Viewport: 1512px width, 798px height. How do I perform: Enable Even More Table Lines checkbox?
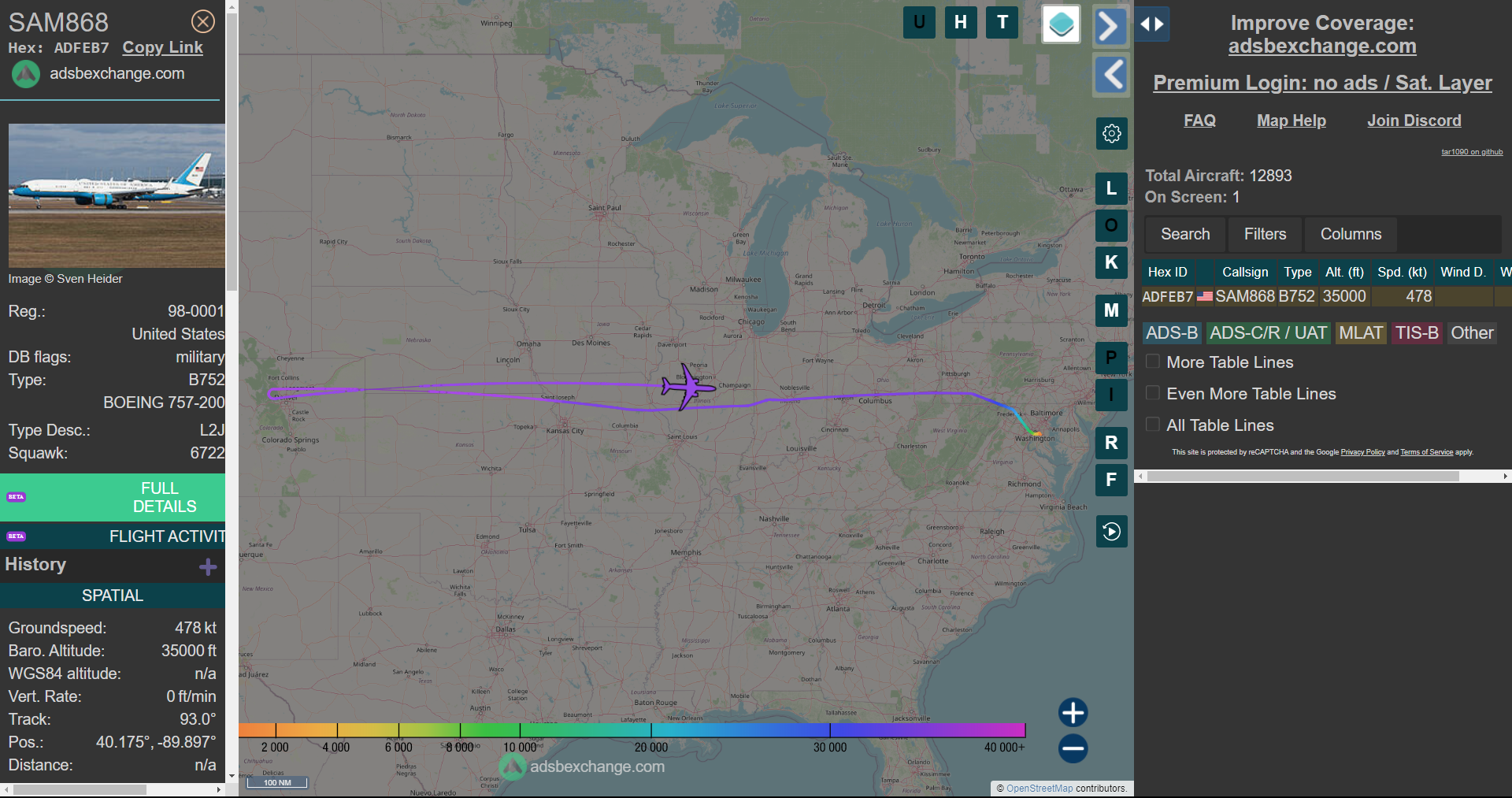point(1153,393)
